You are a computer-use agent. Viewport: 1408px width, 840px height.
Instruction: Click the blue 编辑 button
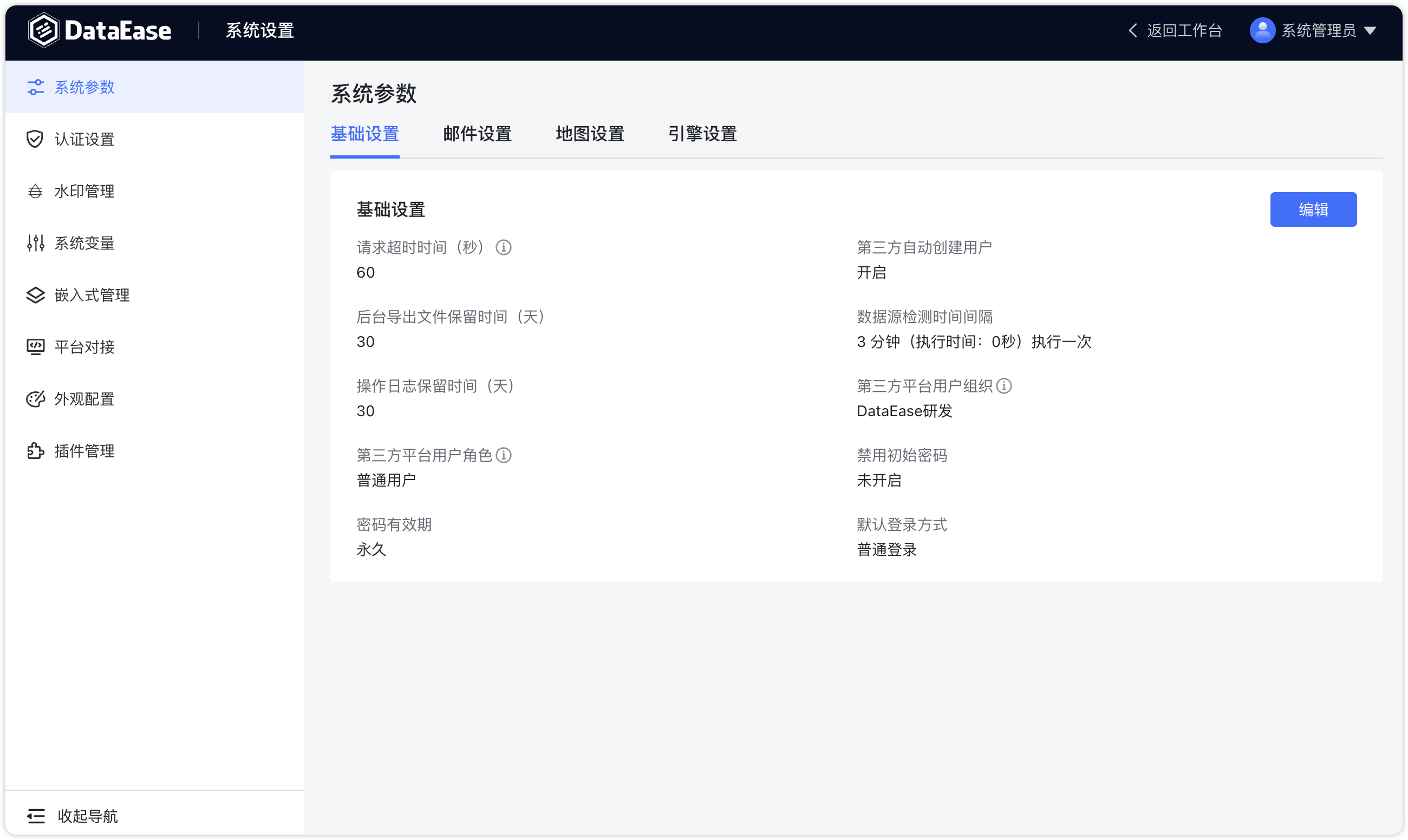[x=1313, y=209]
